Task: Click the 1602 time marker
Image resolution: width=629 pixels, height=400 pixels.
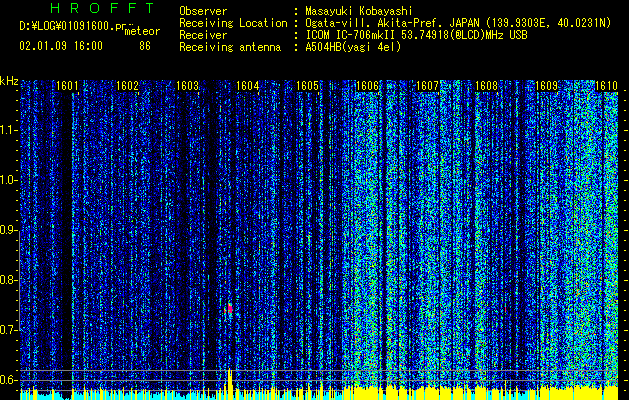Action: point(127,86)
